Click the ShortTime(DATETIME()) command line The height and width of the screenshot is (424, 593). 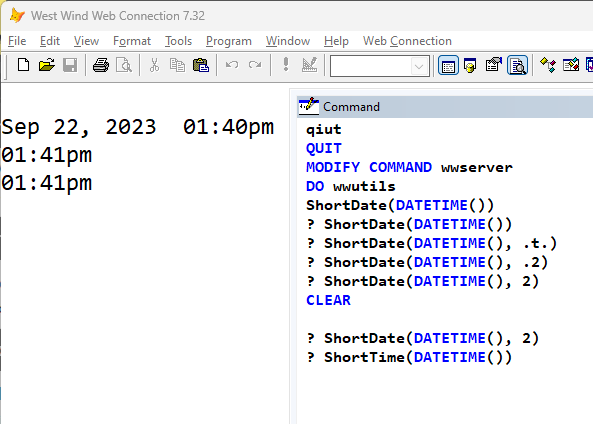409,357
